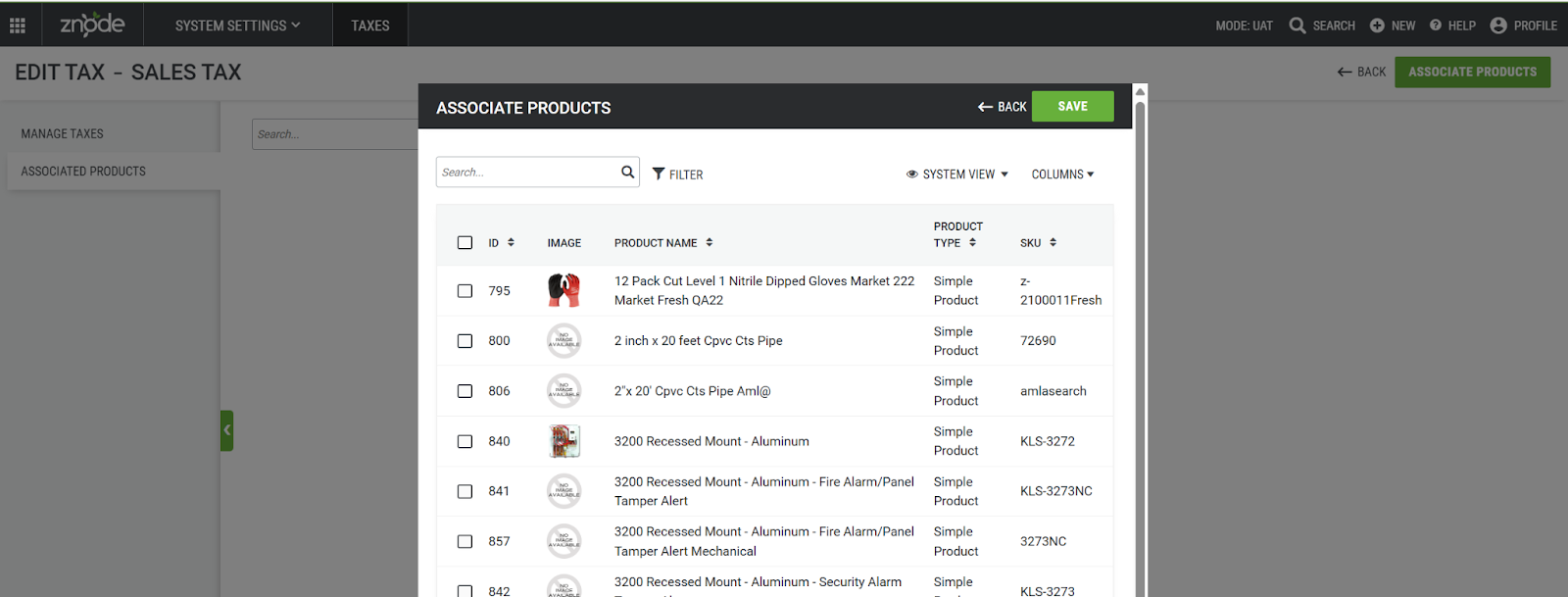Check the box for product 842

pyautogui.click(x=465, y=591)
